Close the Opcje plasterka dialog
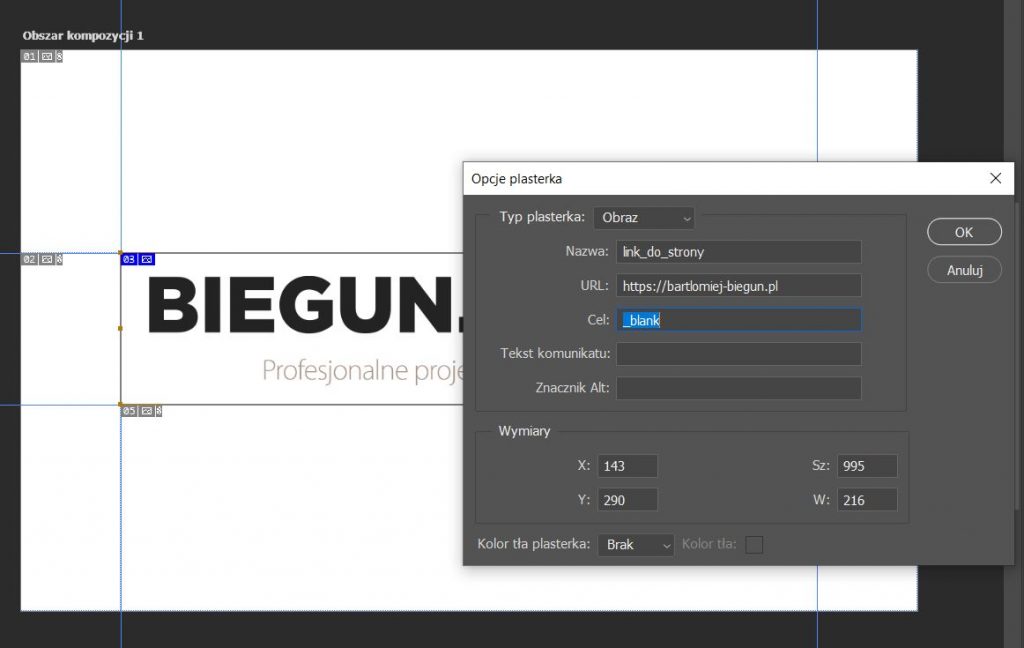This screenshot has width=1024, height=648. pyautogui.click(x=995, y=178)
